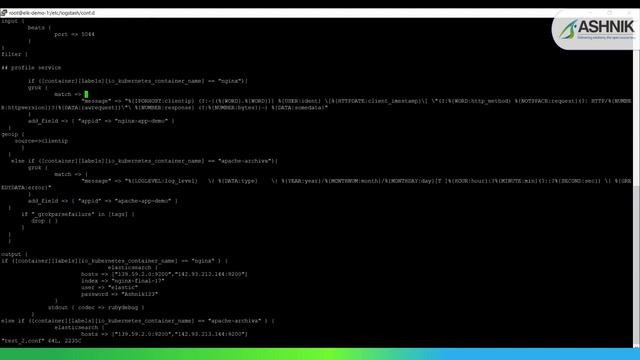Click the password => "Ashnik123" line
640x360 pixels.
pyautogui.click(x=119, y=294)
